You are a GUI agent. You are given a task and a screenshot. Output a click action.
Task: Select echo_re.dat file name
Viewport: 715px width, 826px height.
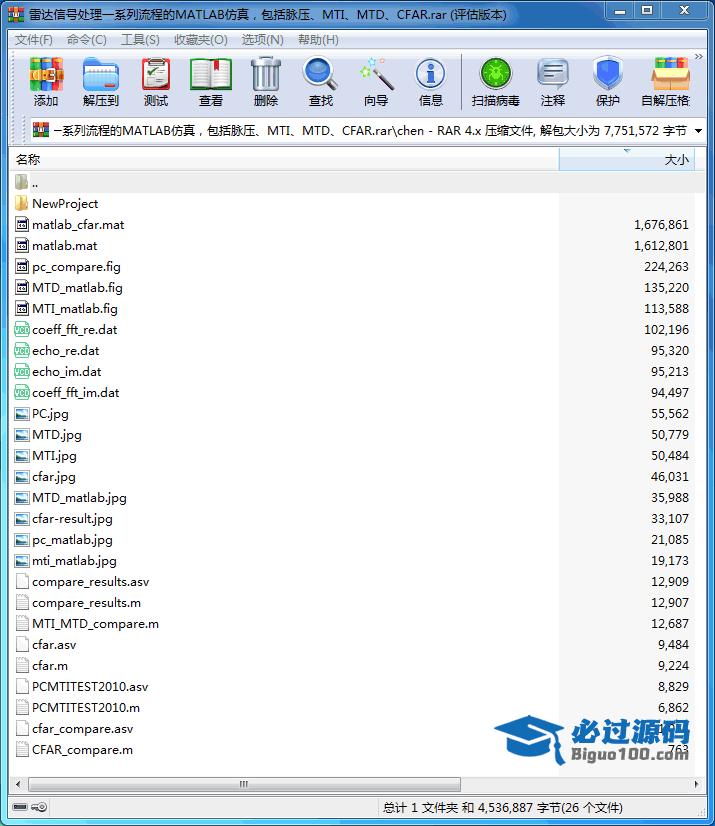tap(66, 351)
